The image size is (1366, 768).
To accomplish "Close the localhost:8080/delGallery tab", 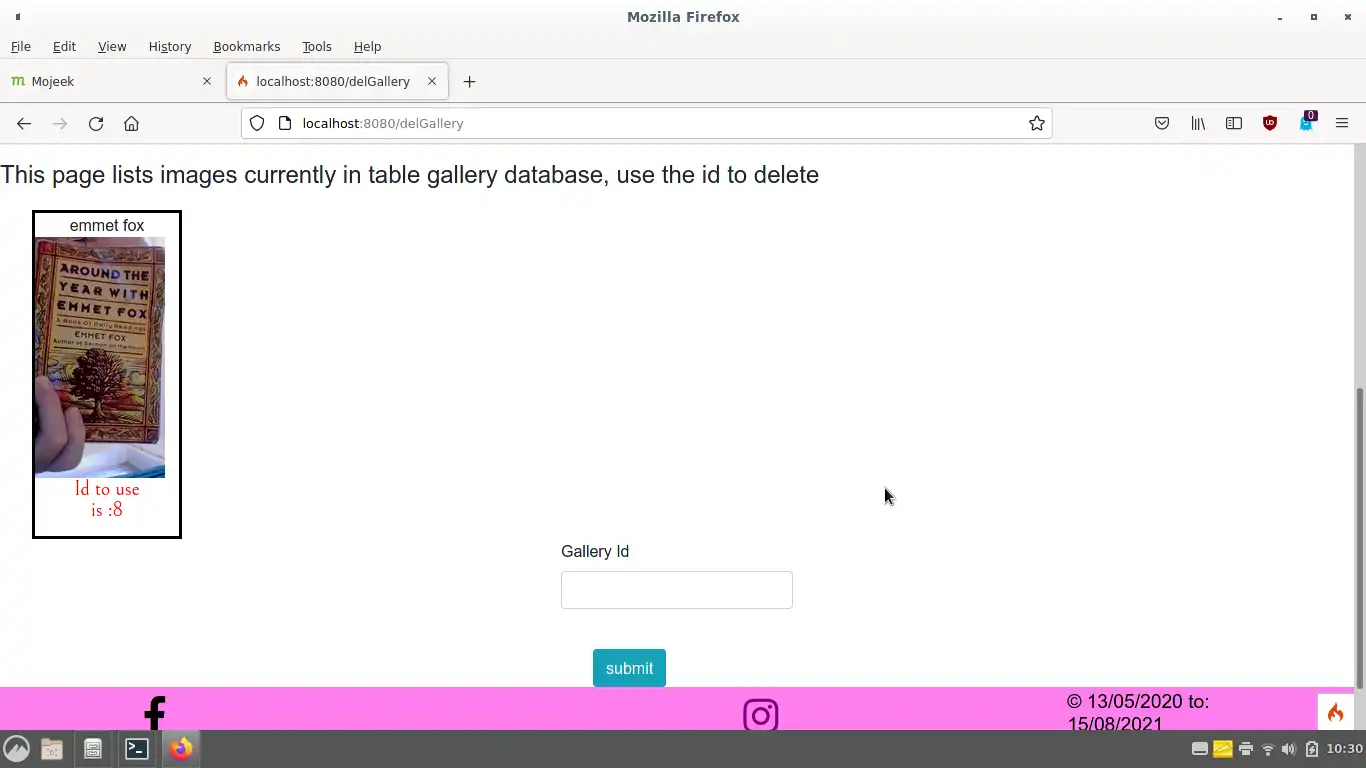I will pyautogui.click(x=432, y=81).
